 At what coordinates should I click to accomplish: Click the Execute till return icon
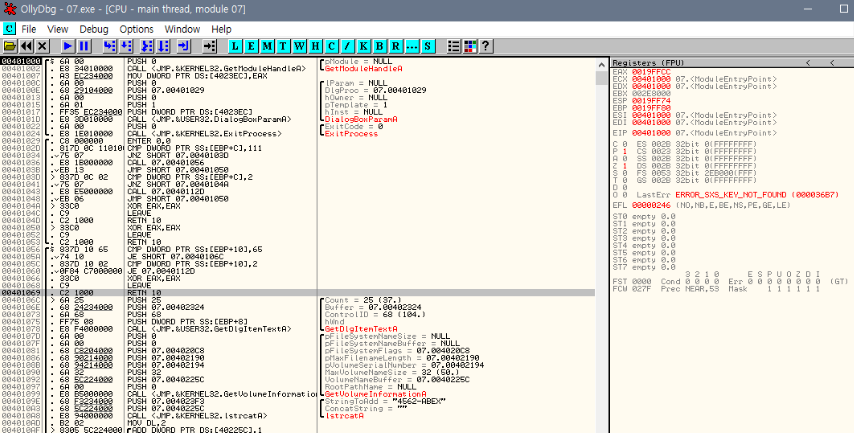[x=184, y=46]
